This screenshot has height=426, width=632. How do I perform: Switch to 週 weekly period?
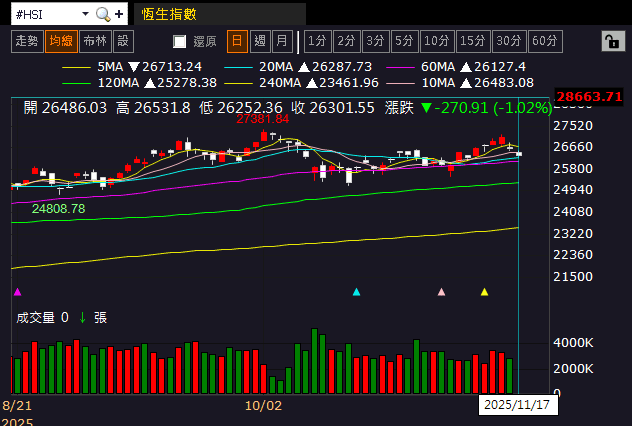point(260,41)
